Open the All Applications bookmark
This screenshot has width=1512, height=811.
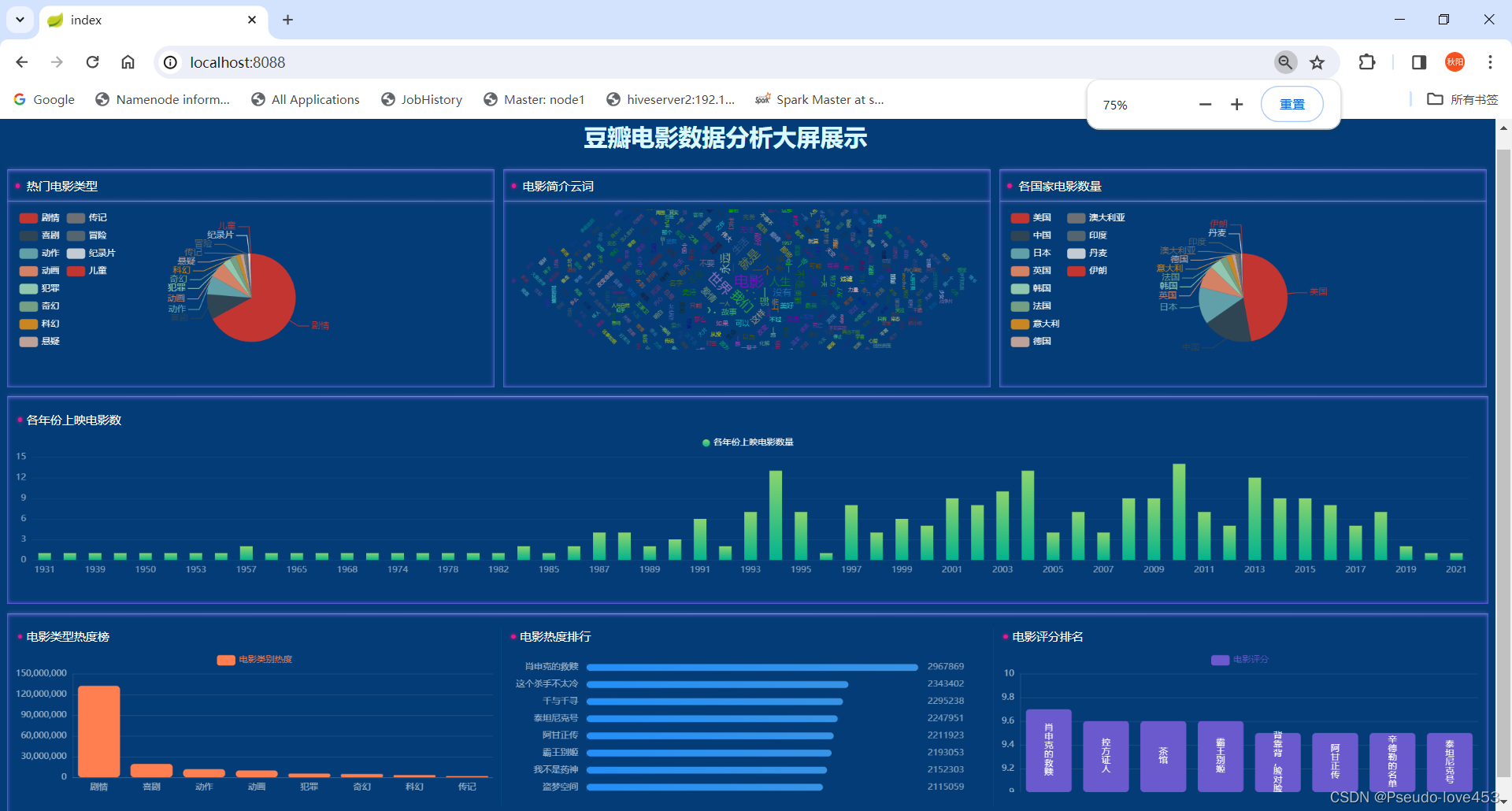306,99
